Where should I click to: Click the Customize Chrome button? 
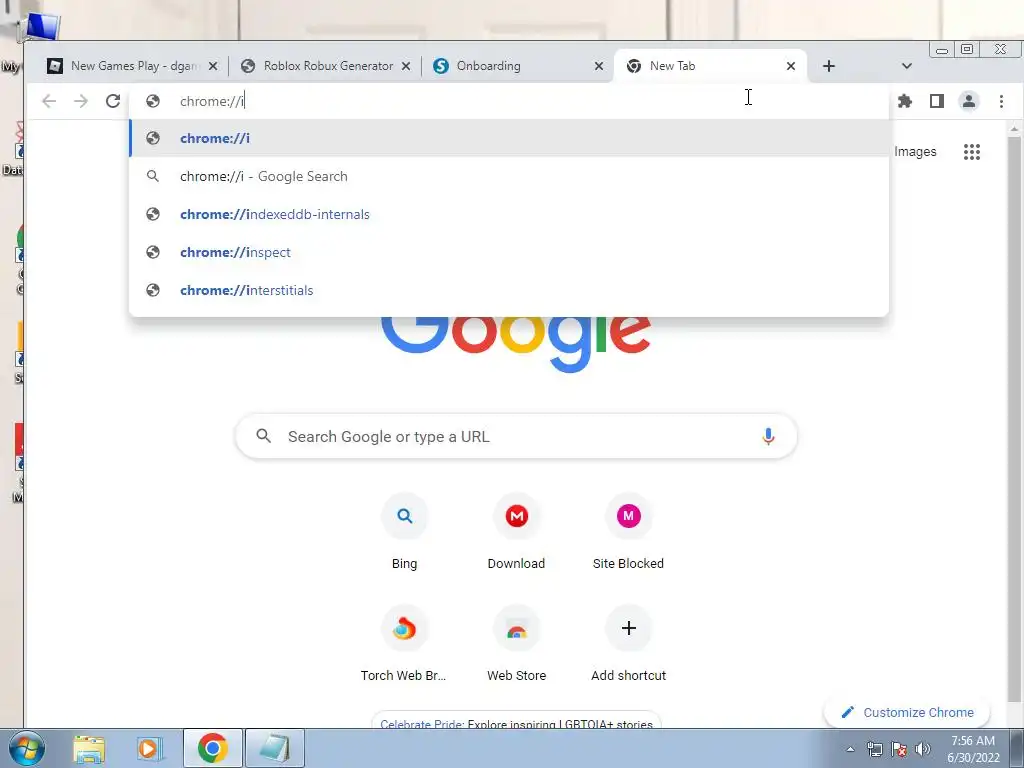tap(907, 712)
